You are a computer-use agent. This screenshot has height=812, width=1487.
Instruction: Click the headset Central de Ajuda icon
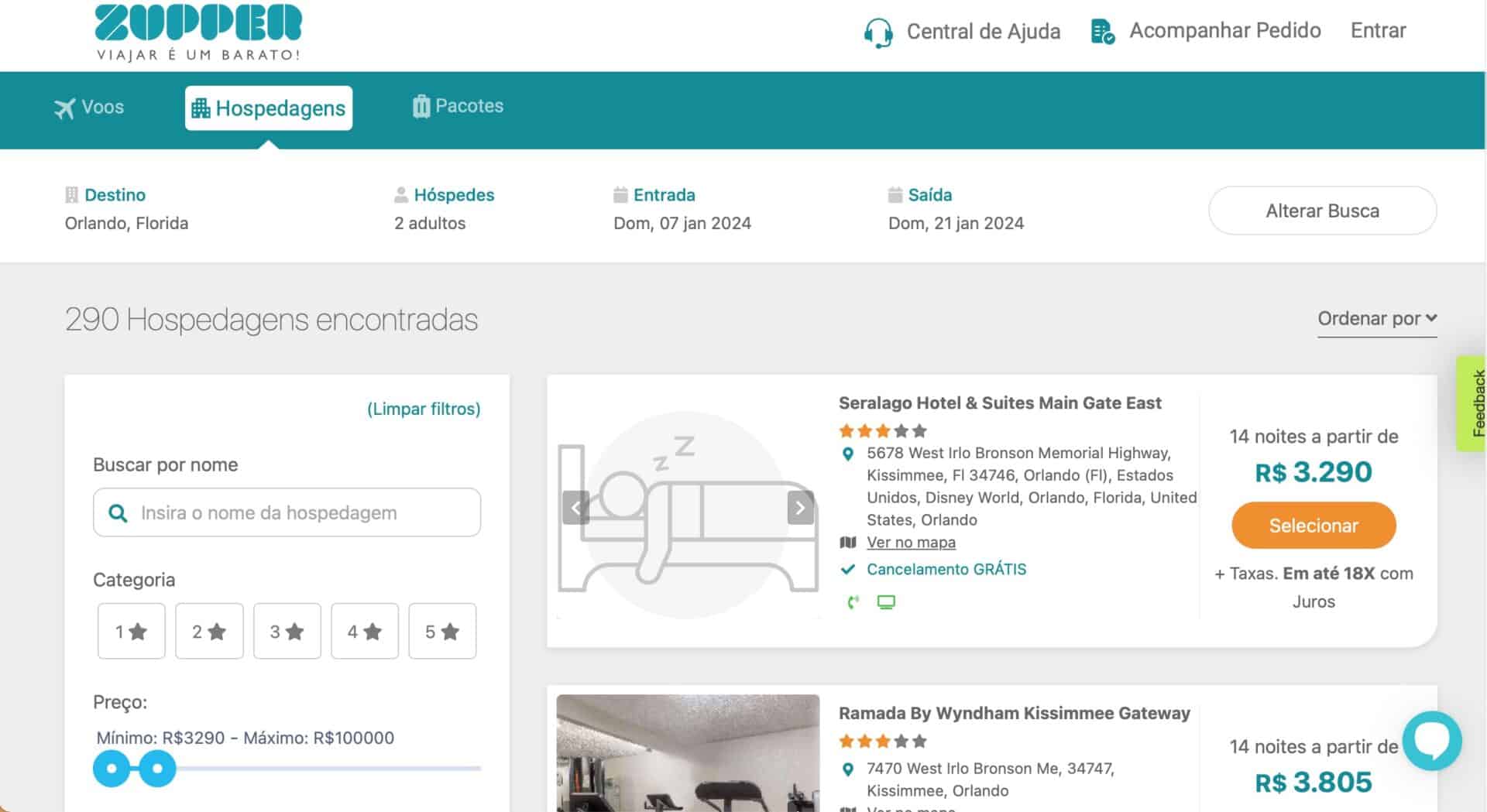877,32
